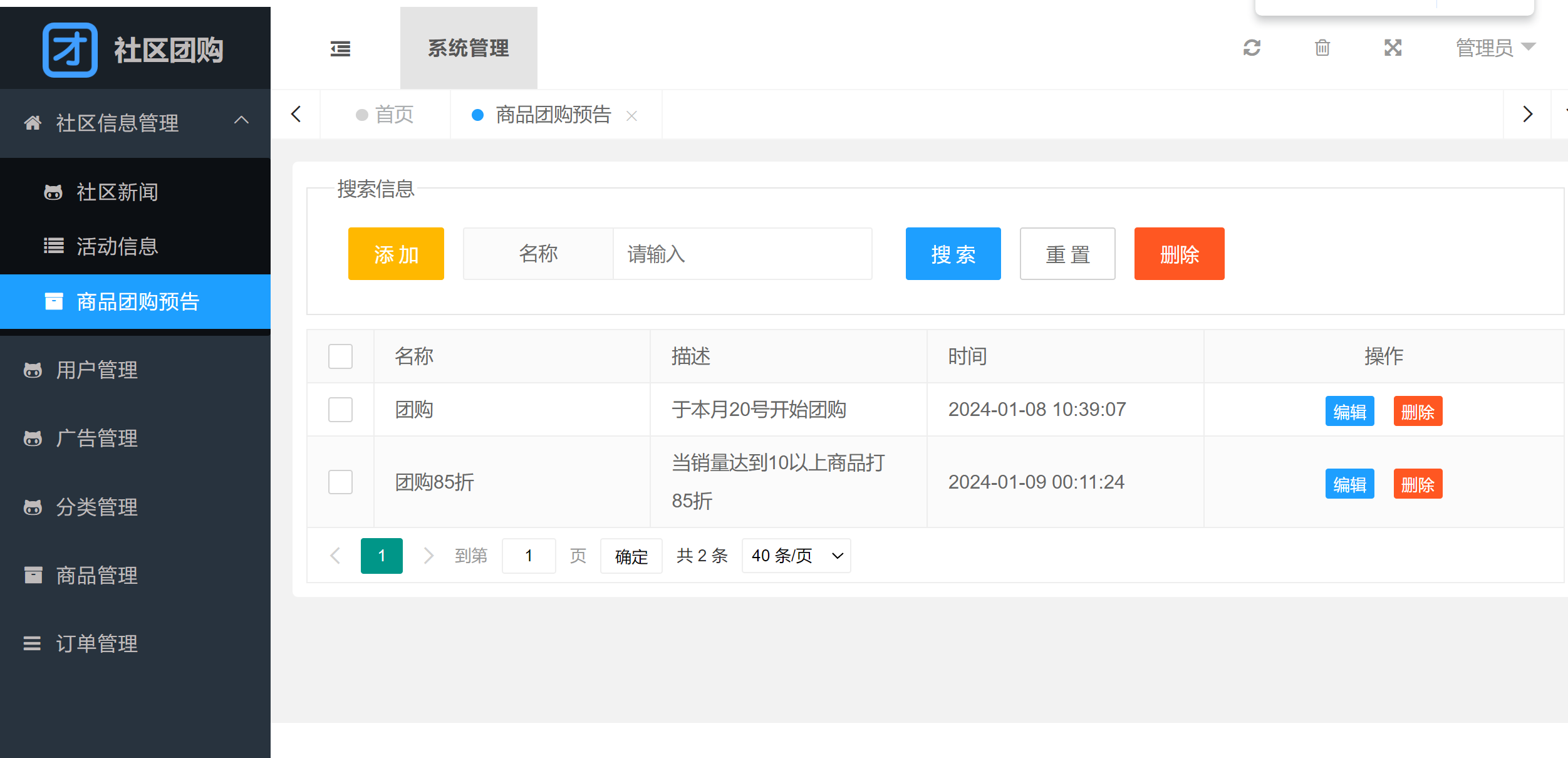
Task: Click the trash clear-cache icon
Action: (1322, 48)
